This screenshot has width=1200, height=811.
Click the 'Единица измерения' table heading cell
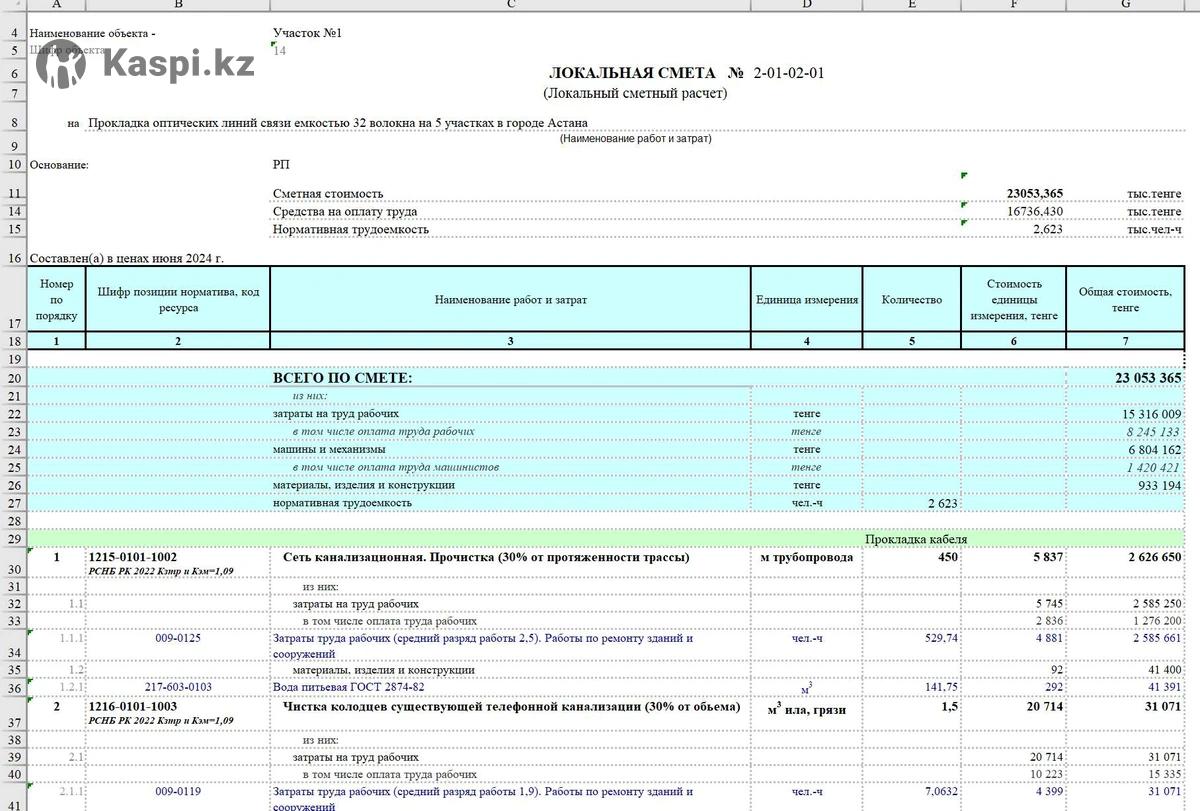[806, 300]
